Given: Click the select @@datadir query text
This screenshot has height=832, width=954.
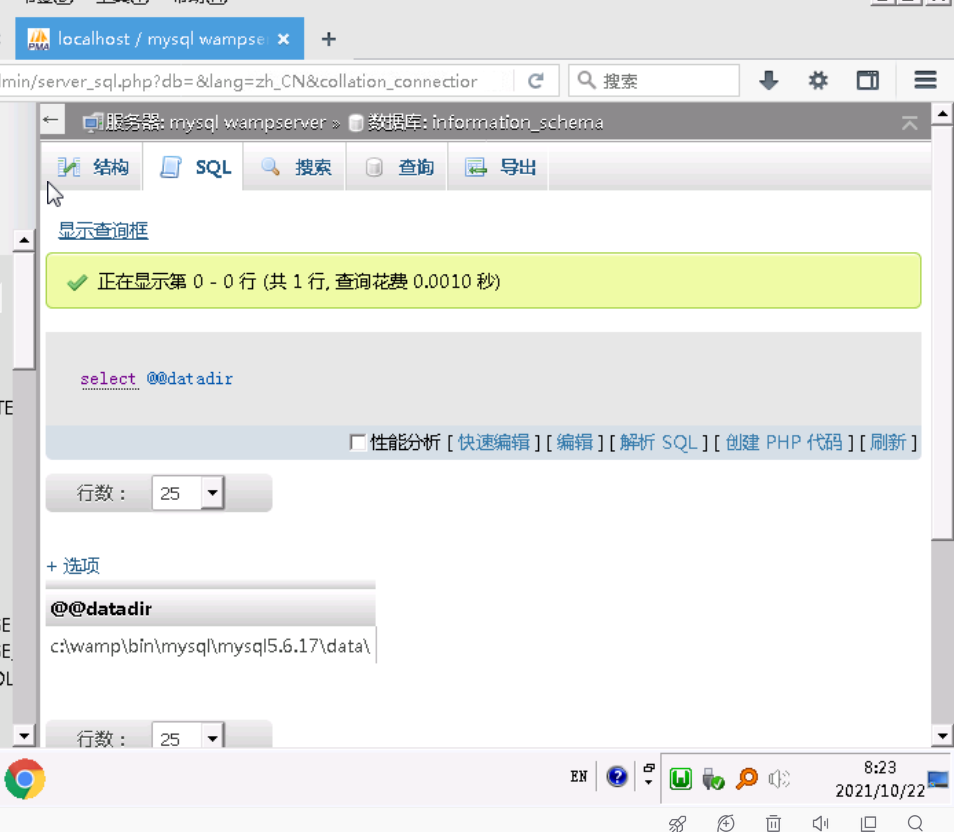Looking at the screenshot, I should point(156,379).
